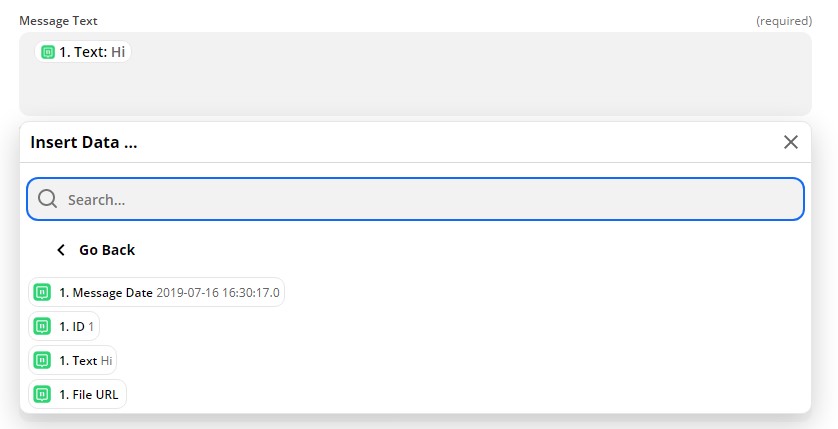Focus the Search input box
838x429 pixels.
[415, 199]
